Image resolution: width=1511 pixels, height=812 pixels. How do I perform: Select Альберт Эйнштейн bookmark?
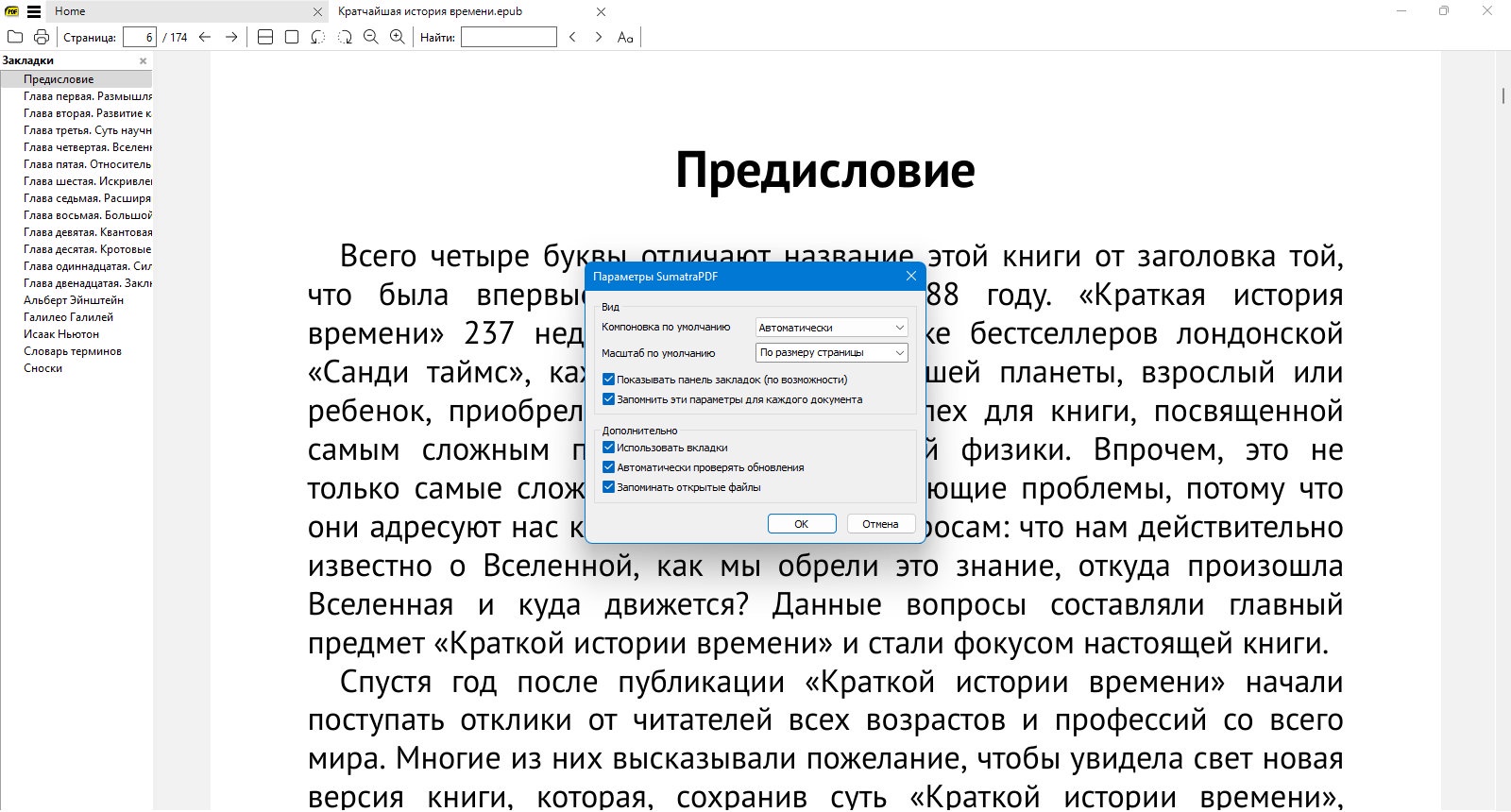pyautogui.click(x=74, y=300)
